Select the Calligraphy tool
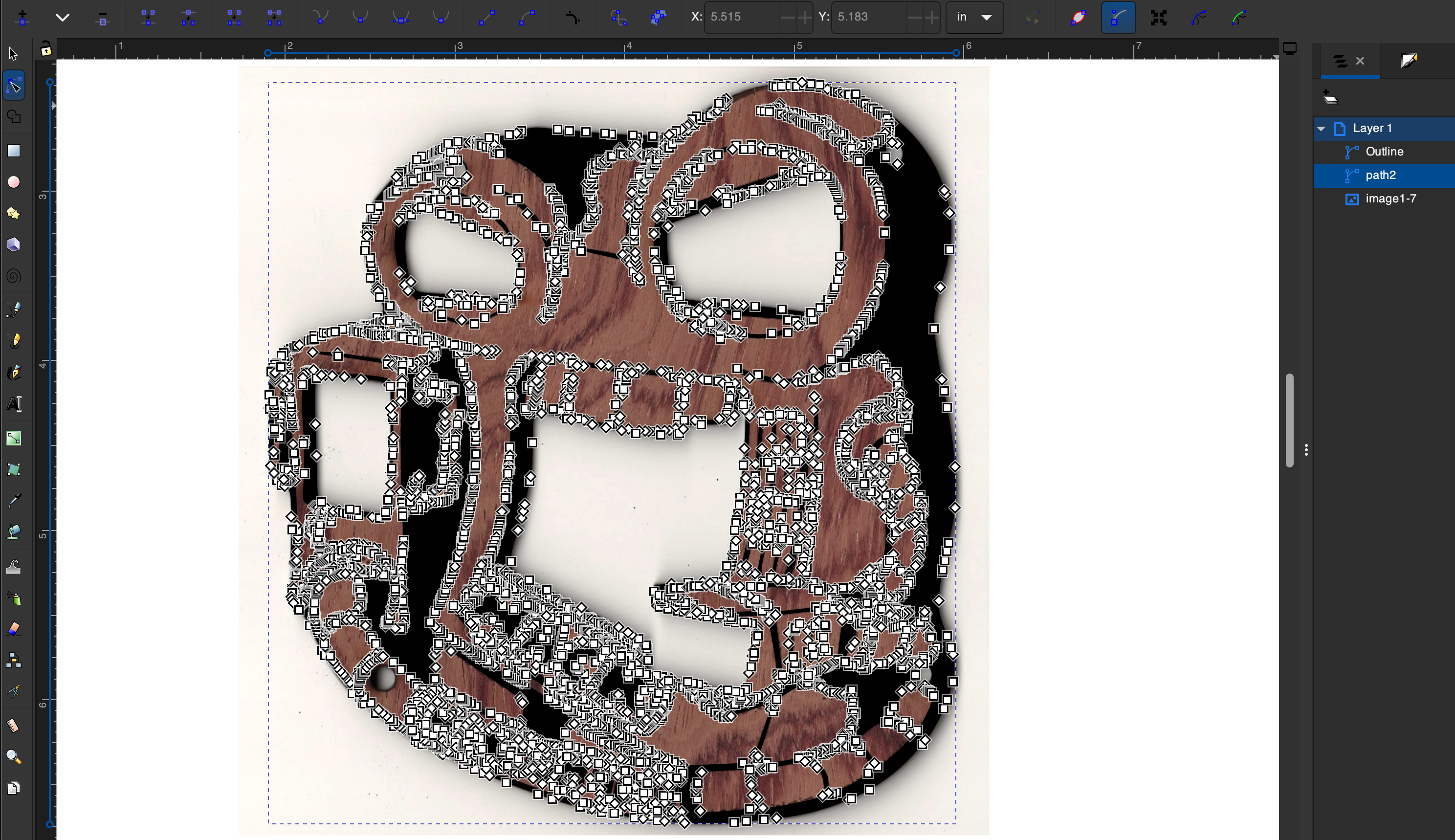The height and width of the screenshot is (840, 1455). [14, 372]
